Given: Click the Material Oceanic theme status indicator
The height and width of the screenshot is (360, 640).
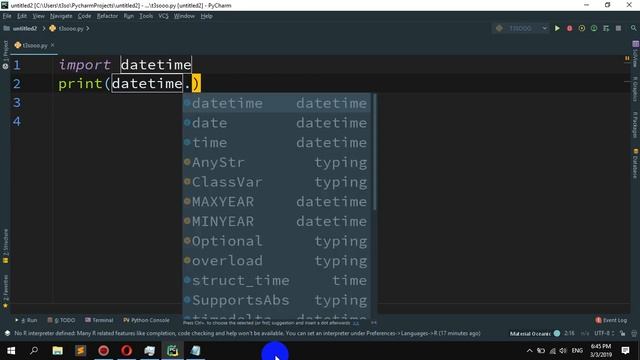Looking at the screenshot, I should coord(534,333).
